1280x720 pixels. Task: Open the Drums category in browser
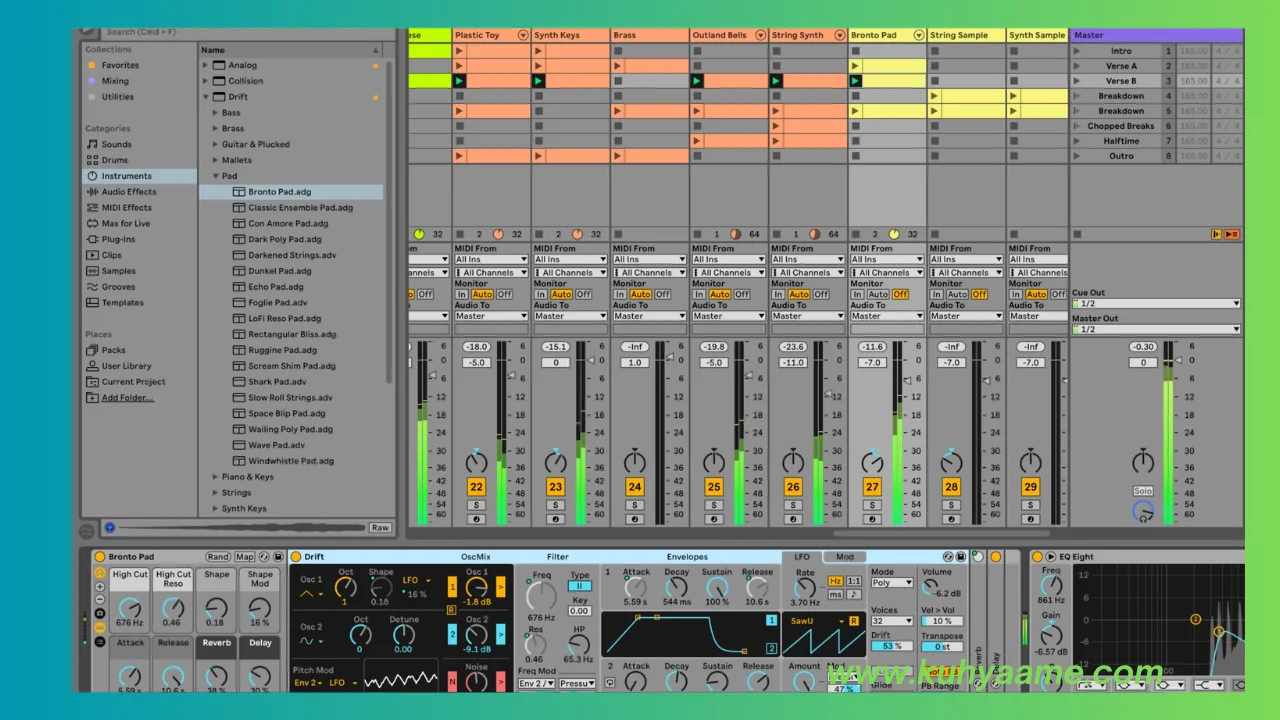(115, 160)
